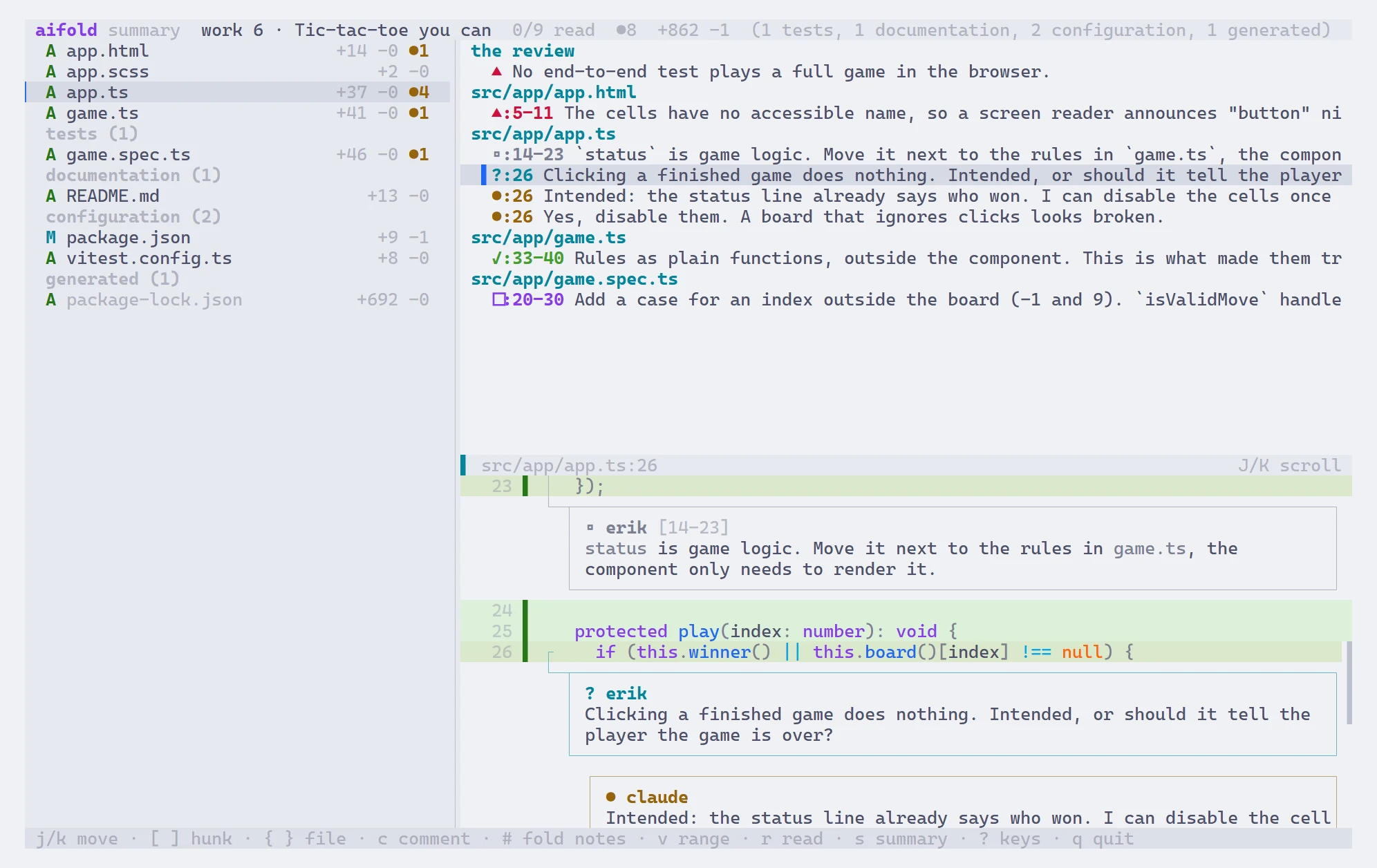
Task: Click '[ ] hunk' hint in the bottom bar
Action: 191,839
